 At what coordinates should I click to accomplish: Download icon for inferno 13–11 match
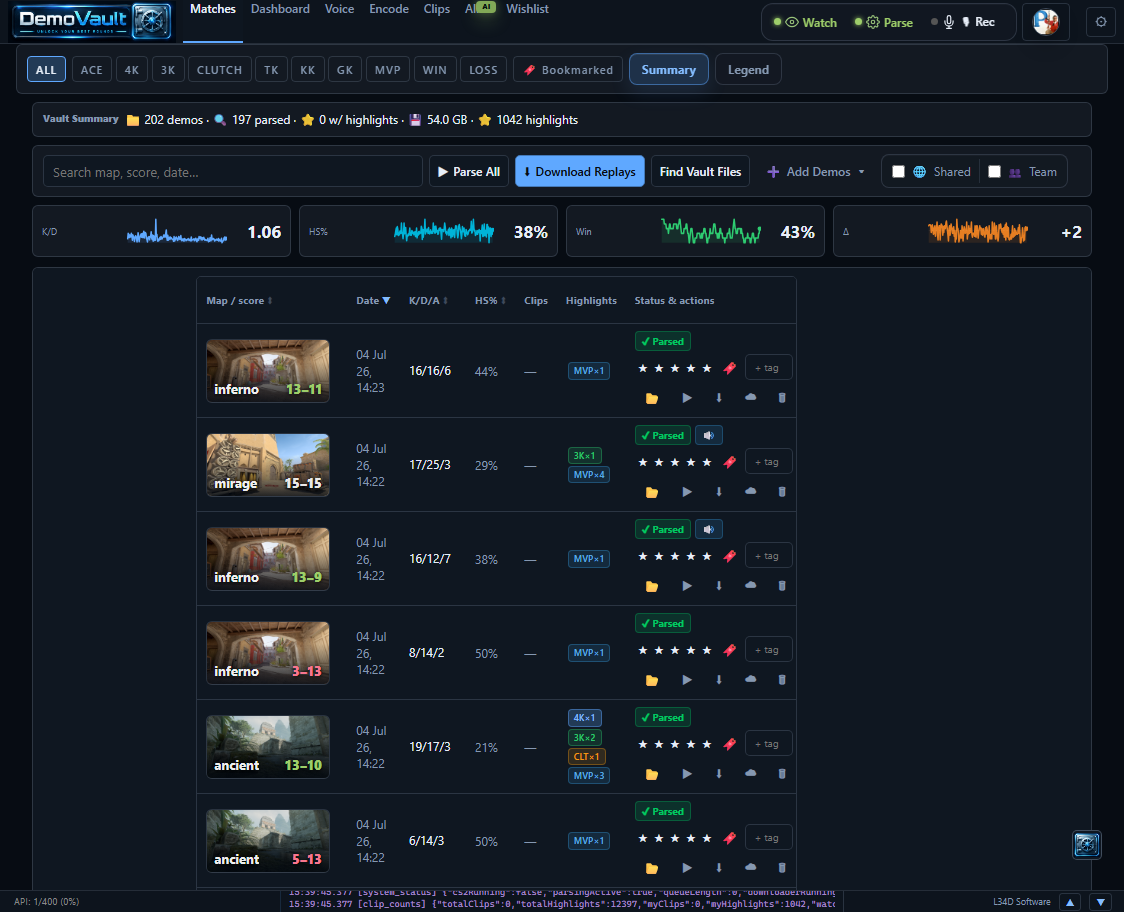[x=719, y=398]
